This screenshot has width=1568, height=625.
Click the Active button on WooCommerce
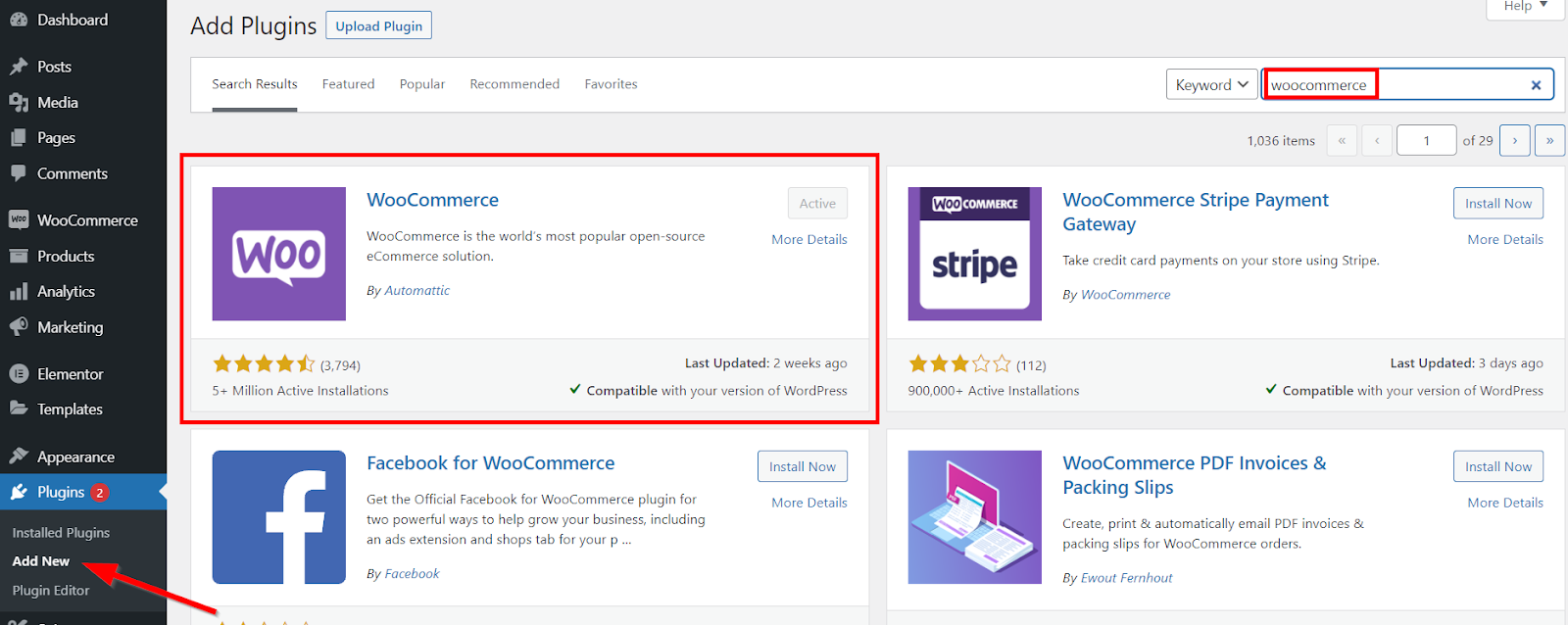(817, 203)
